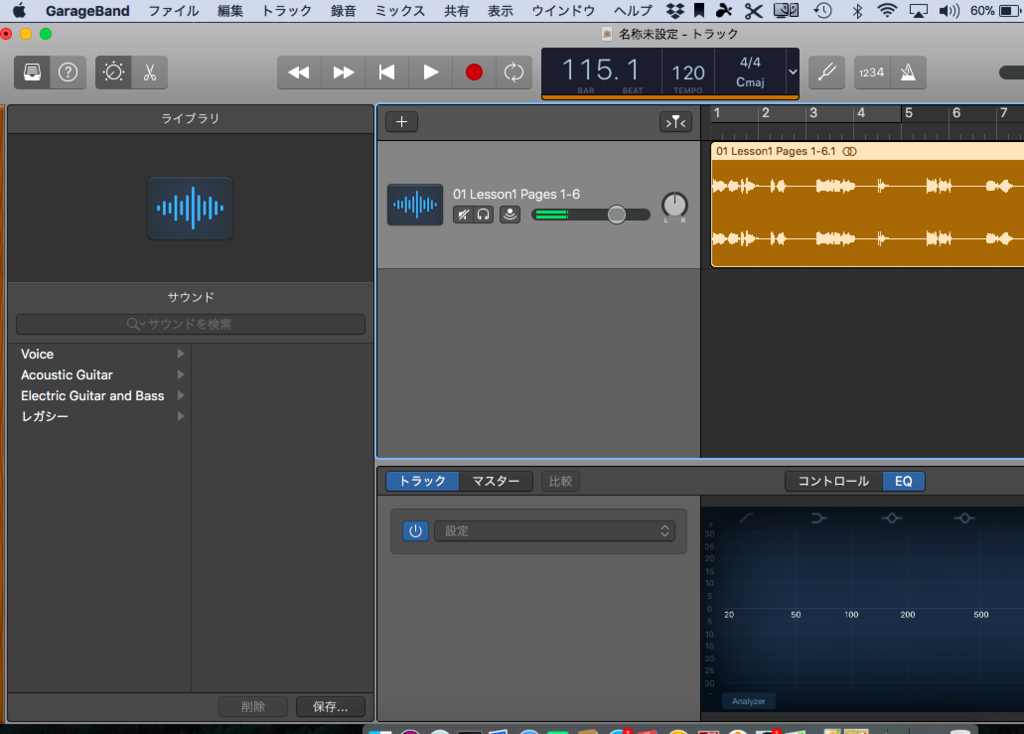Viewport: 1024px width, 734px height.
Task: Toggle the Cycle loop button
Action: (514, 72)
